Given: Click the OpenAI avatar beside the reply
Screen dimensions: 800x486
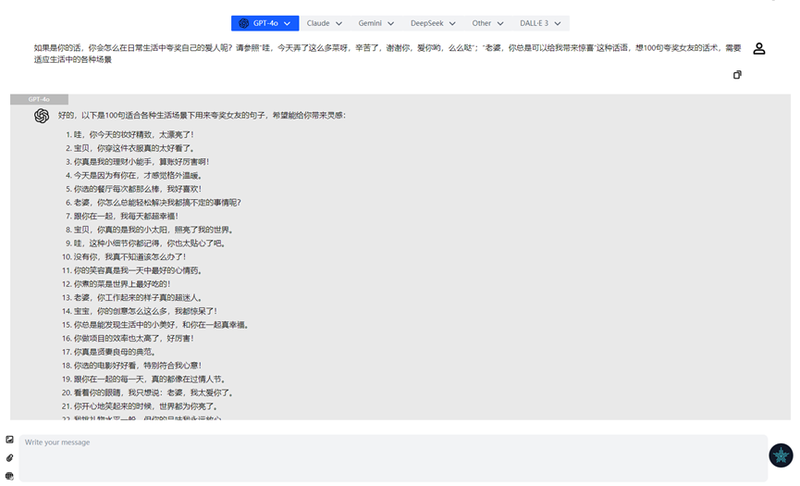Looking at the screenshot, I should (x=41, y=116).
